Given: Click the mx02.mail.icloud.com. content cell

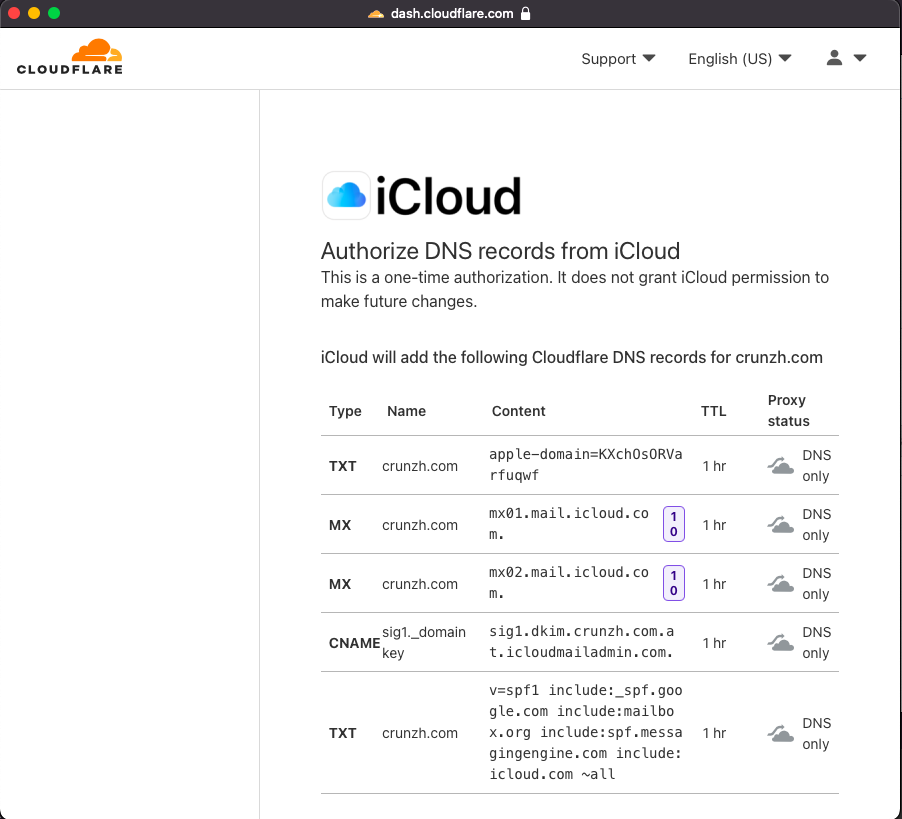Looking at the screenshot, I should pyautogui.click(x=569, y=583).
